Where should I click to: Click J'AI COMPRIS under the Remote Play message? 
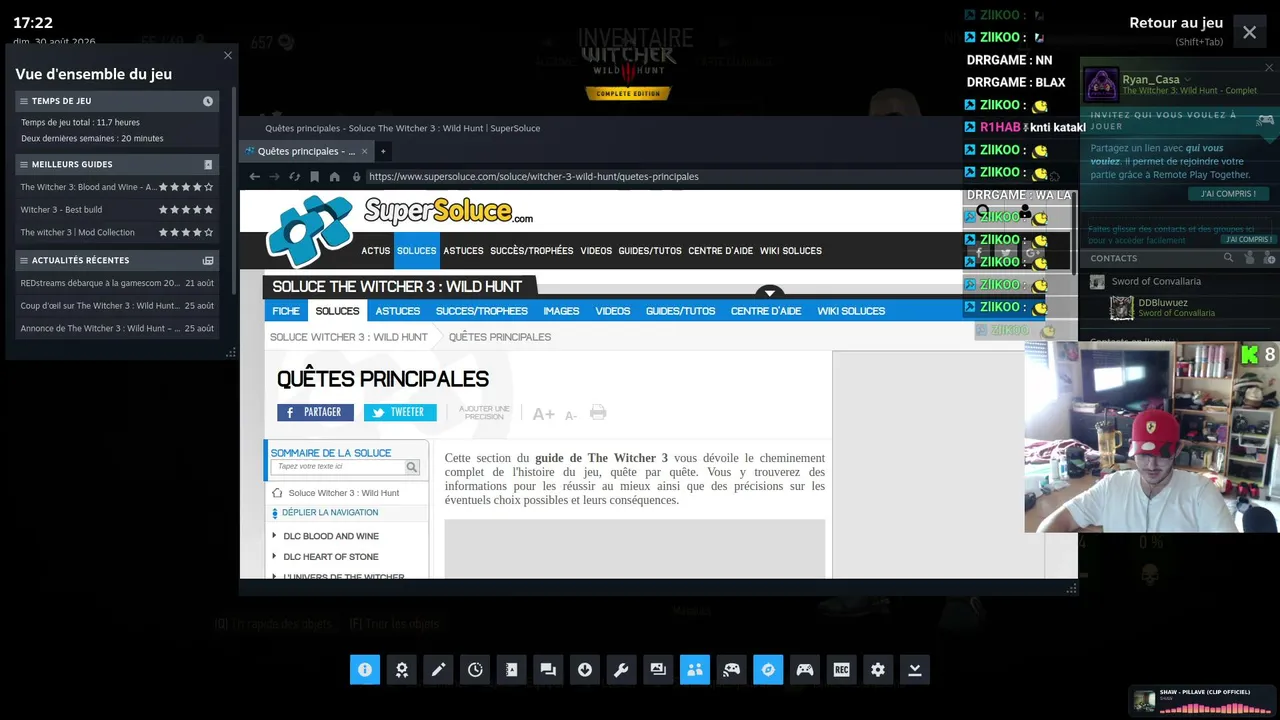tap(1228, 194)
